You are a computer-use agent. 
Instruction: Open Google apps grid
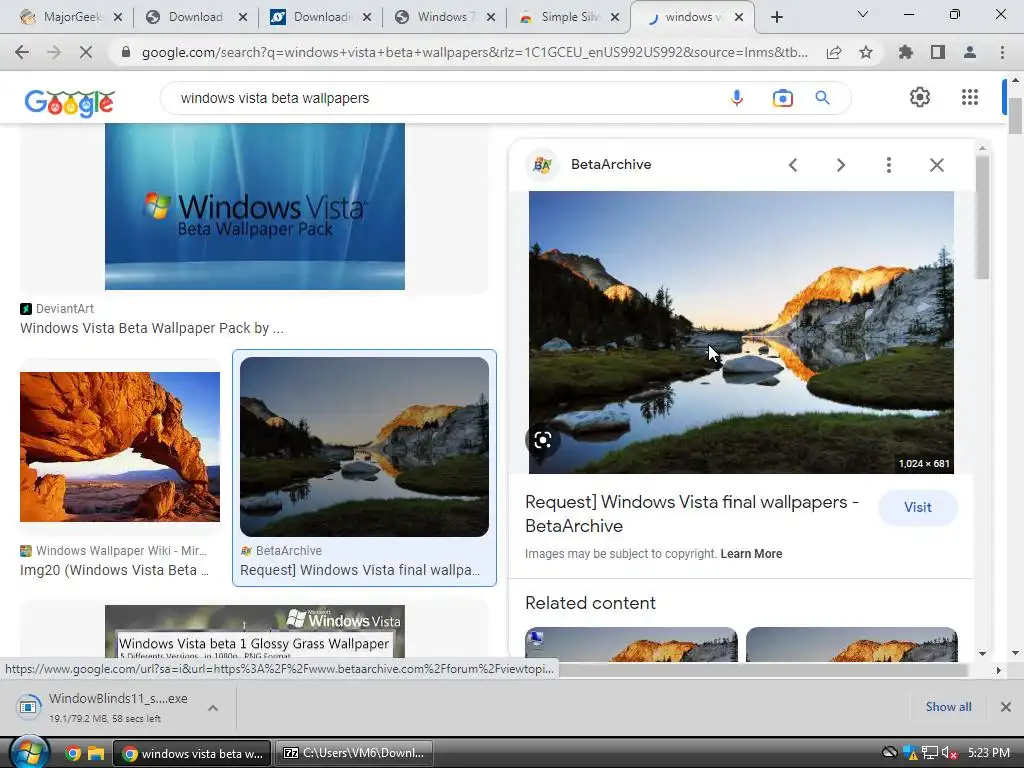coord(970,97)
